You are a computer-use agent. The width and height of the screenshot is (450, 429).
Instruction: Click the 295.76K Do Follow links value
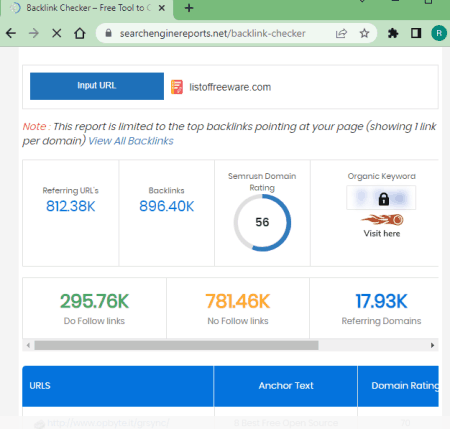[94, 301]
